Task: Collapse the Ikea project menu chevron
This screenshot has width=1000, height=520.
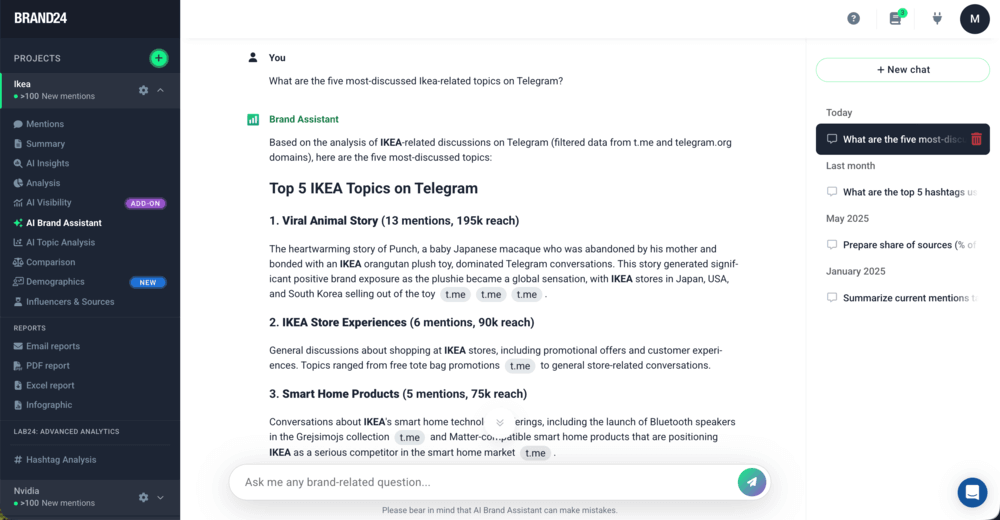Action: (161, 90)
